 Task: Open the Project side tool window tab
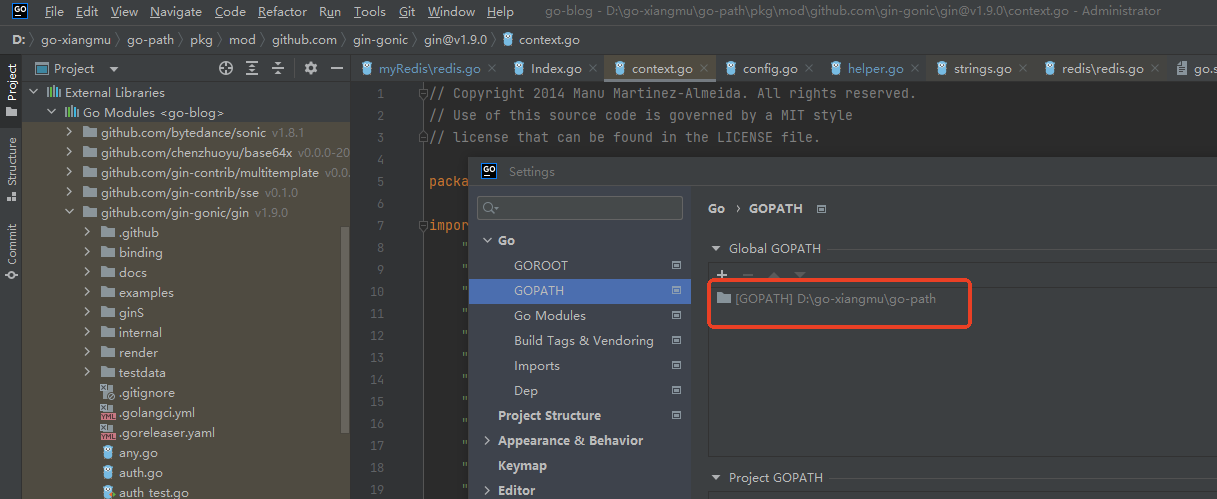point(11,90)
